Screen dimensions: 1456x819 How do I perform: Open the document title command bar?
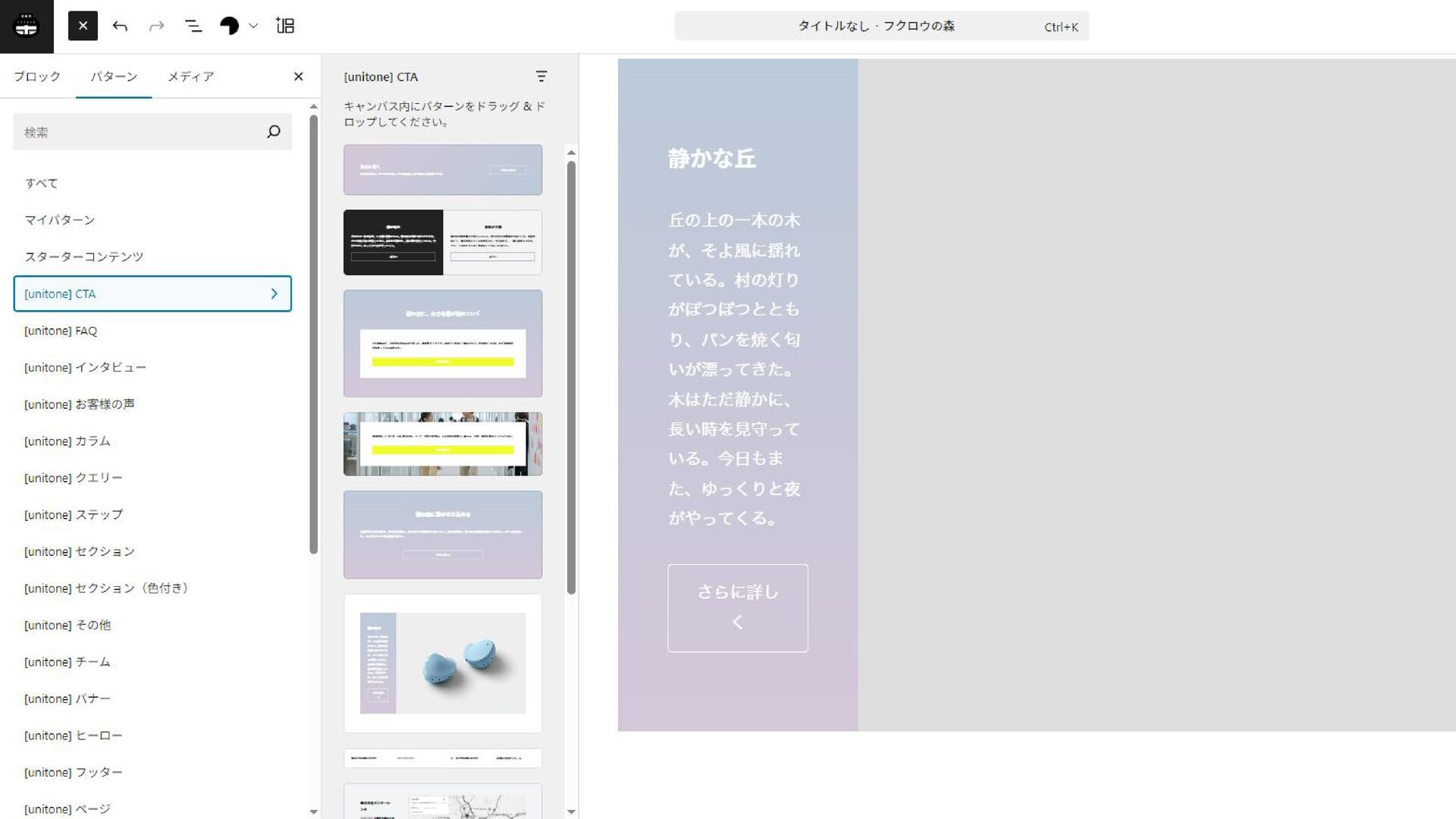[881, 26]
